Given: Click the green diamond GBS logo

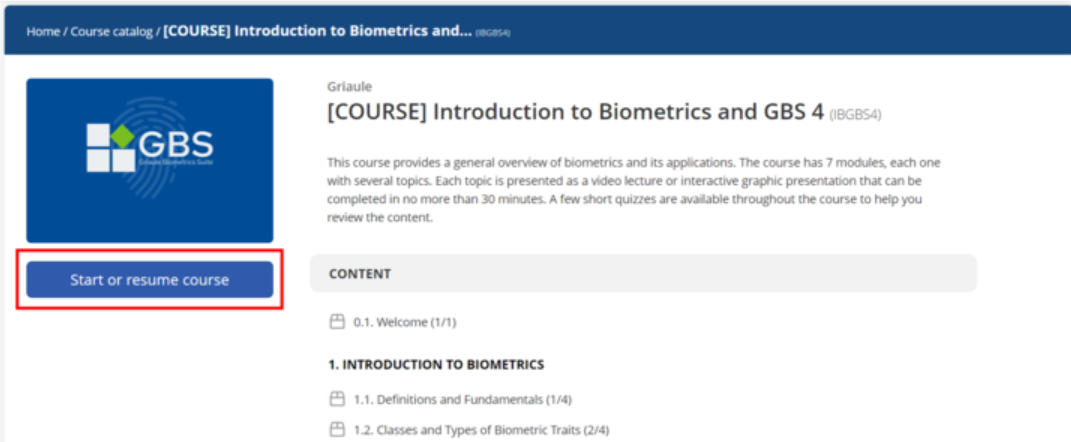Looking at the screenshot, I should coord(122,136).
